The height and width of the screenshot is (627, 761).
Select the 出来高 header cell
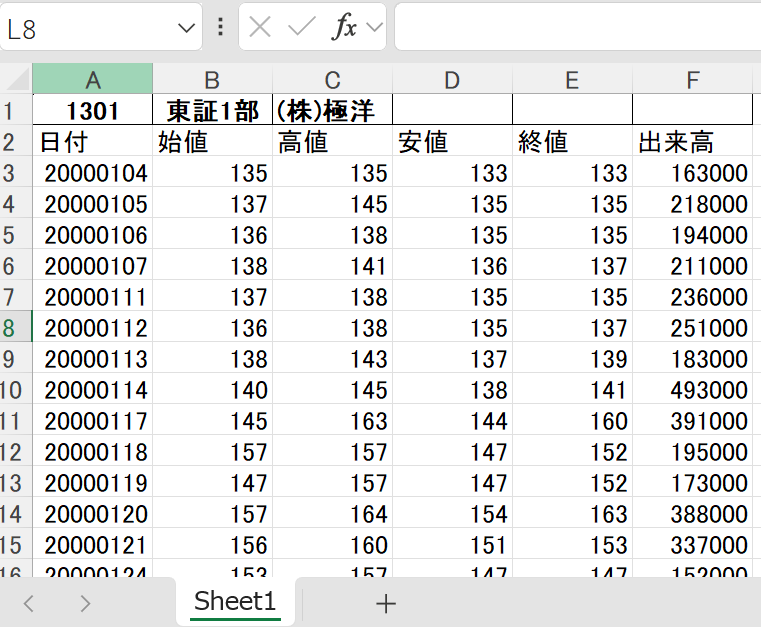[692, 141]
